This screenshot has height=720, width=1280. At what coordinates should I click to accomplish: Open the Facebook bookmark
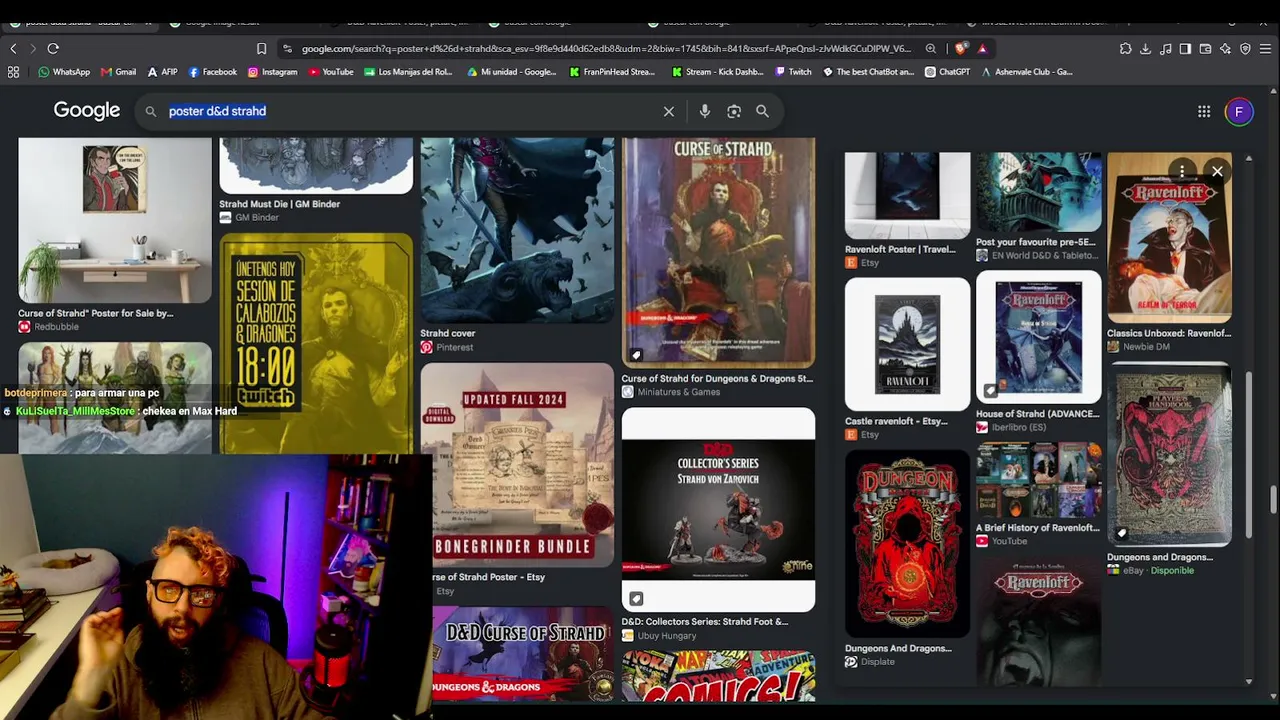coord(213,72)
